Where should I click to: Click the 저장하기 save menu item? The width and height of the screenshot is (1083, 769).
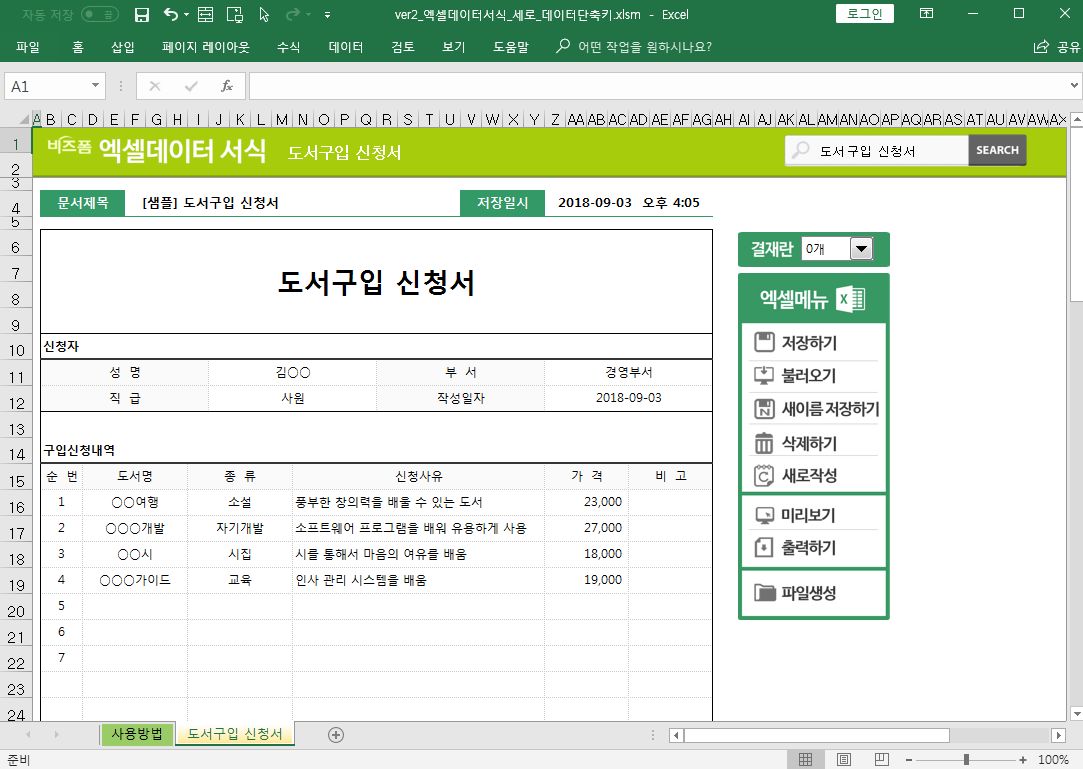809,343
